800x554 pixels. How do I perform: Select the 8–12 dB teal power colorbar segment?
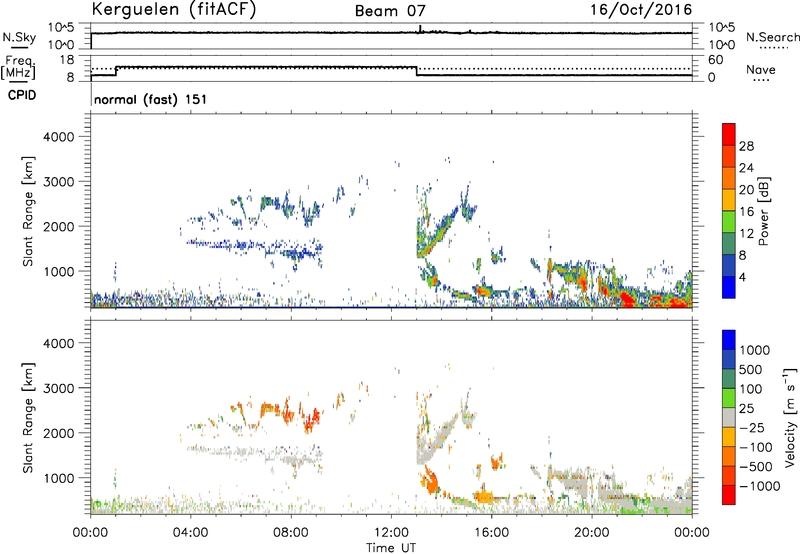tap(729, 244)
